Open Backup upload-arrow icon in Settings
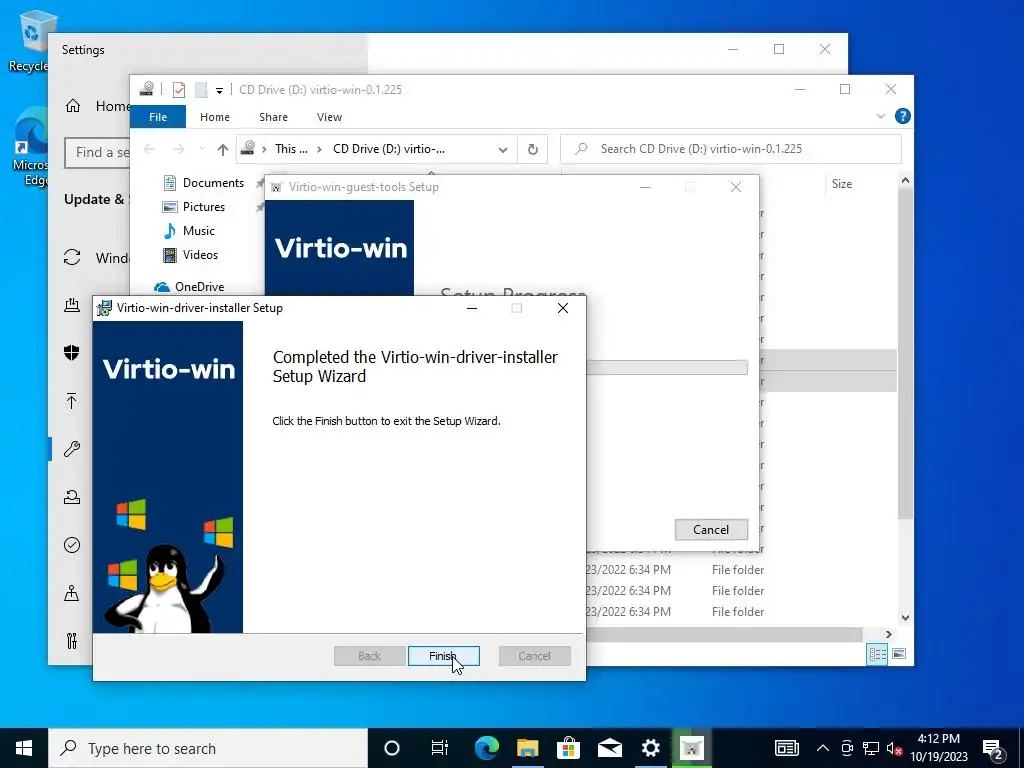Image resolution: width=1024 pixels, height=768 pixels. pyautogui.click(x=72, y=401)
